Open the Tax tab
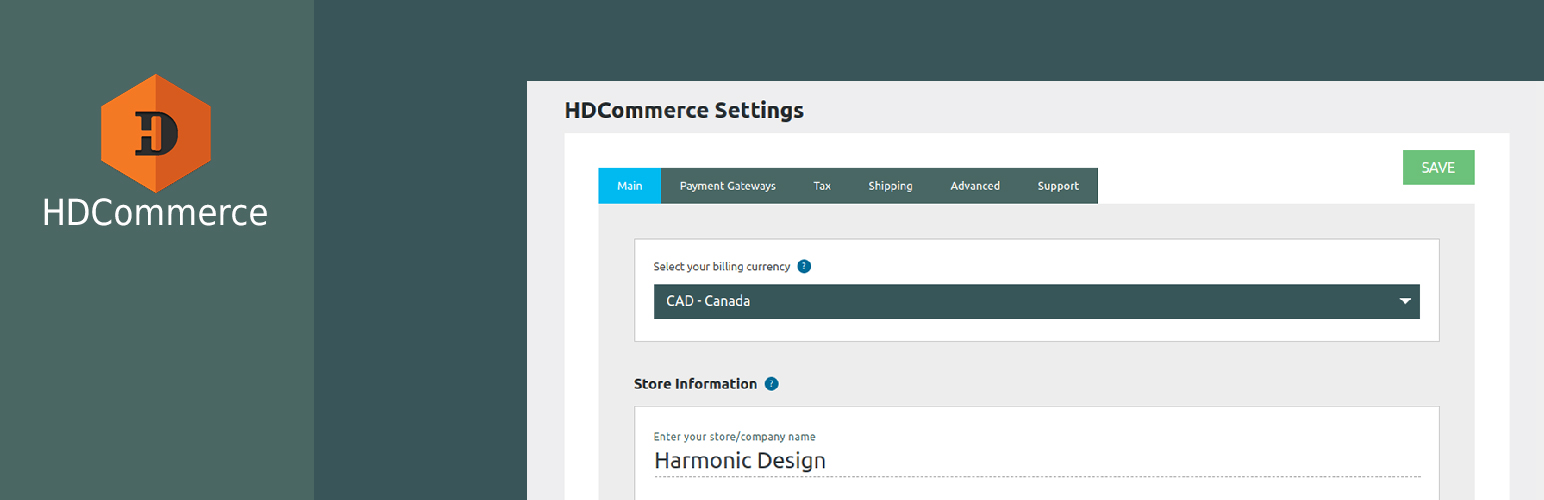 (822, 186)
